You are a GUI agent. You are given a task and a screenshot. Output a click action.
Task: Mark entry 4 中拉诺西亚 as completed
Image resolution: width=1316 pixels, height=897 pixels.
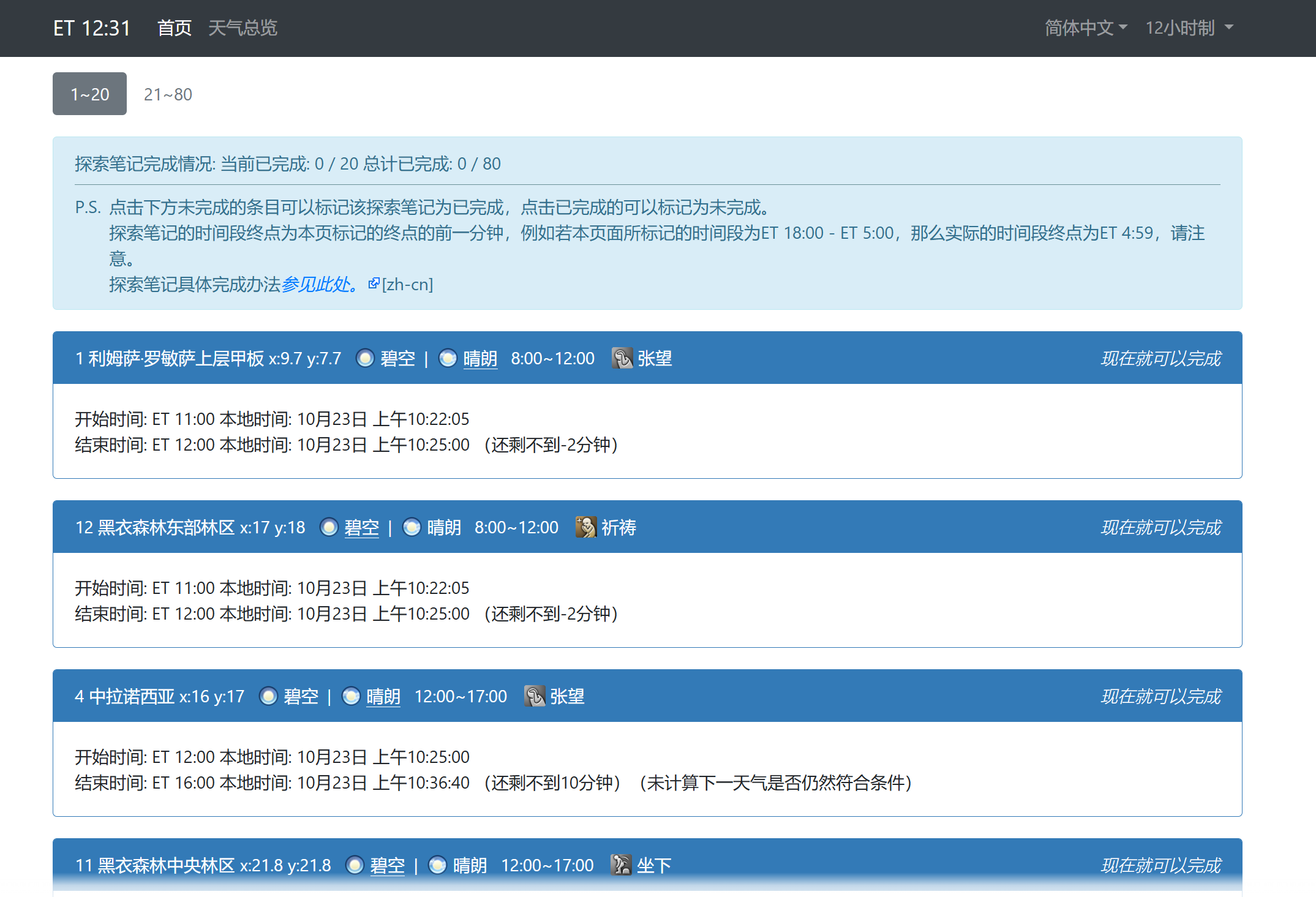click(x=647, y=696)
